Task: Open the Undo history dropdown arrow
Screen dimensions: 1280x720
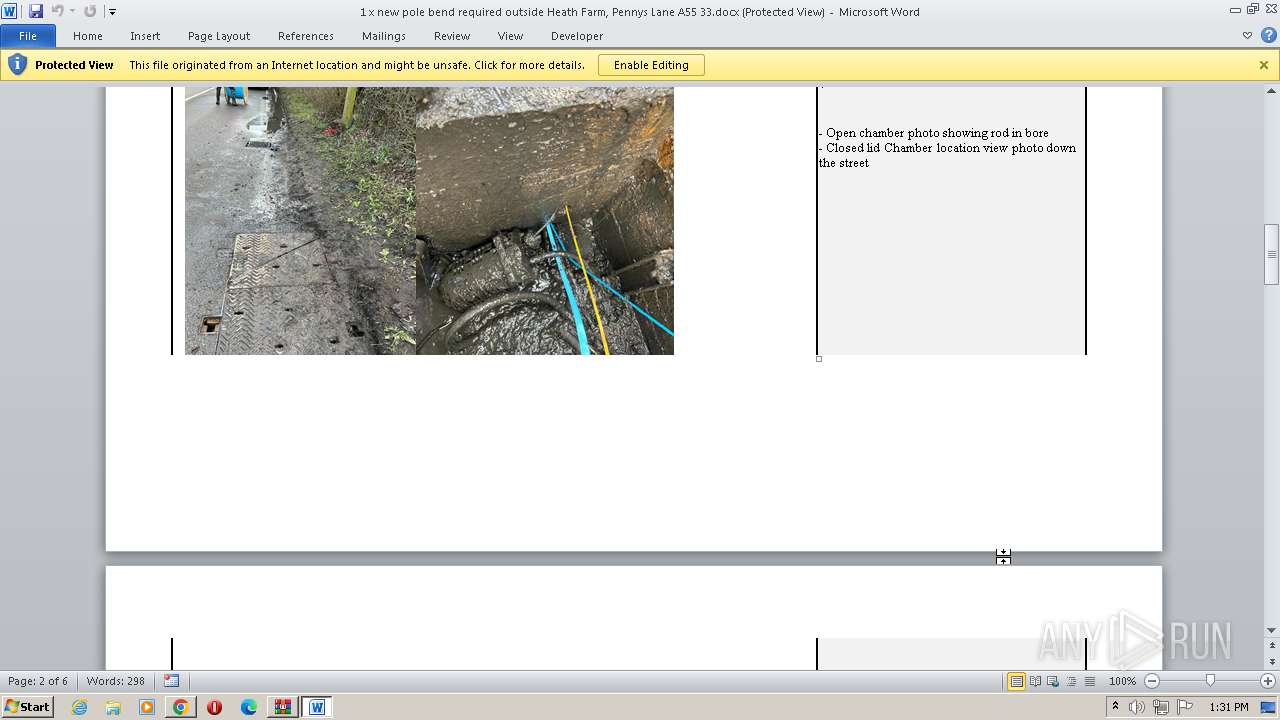Action: click(72, 12)
